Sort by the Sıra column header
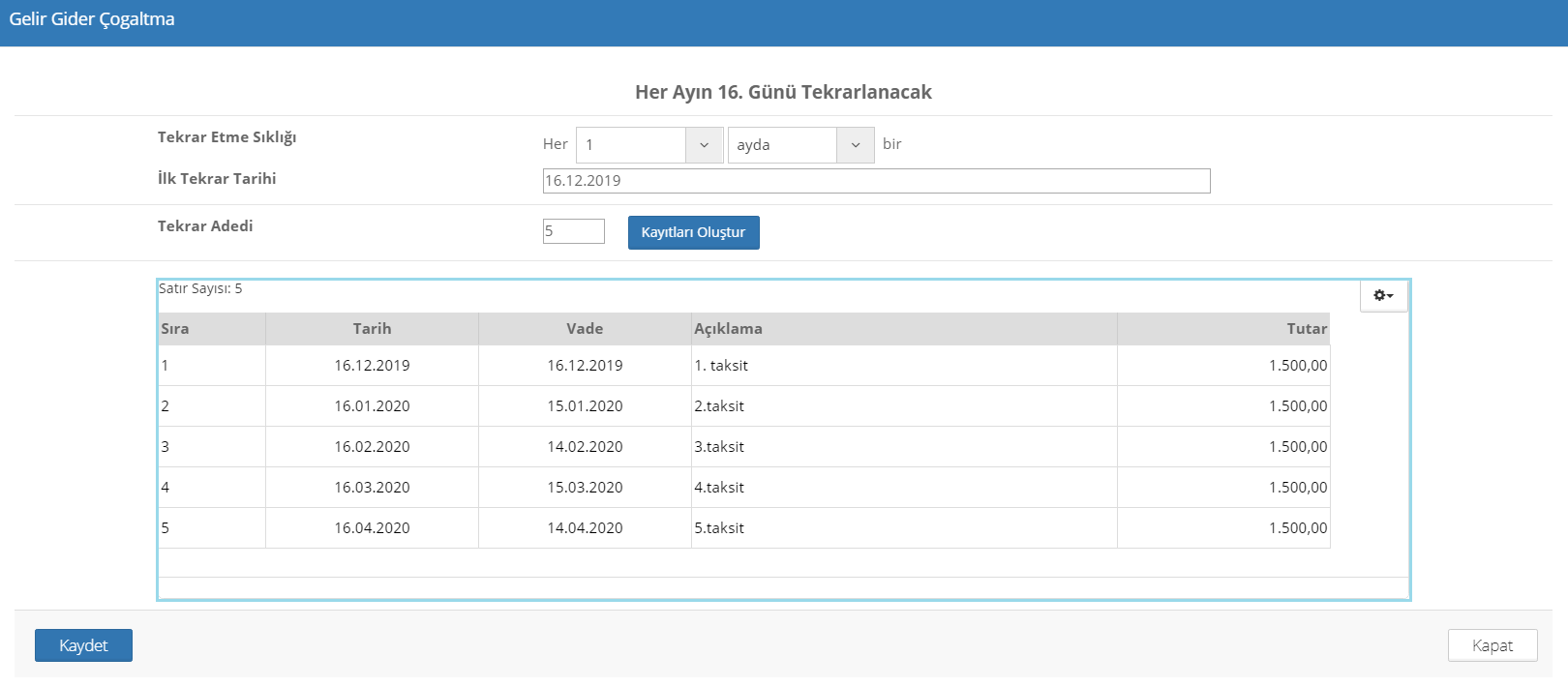 [211, 329]
